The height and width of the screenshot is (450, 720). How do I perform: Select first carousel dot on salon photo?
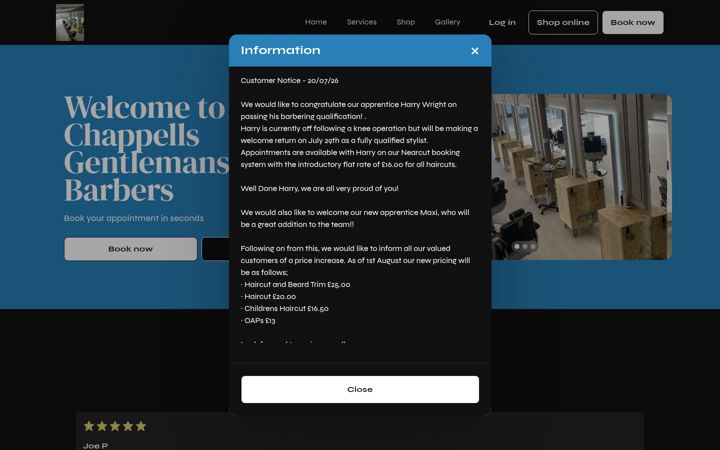click(x=517, y=247)
